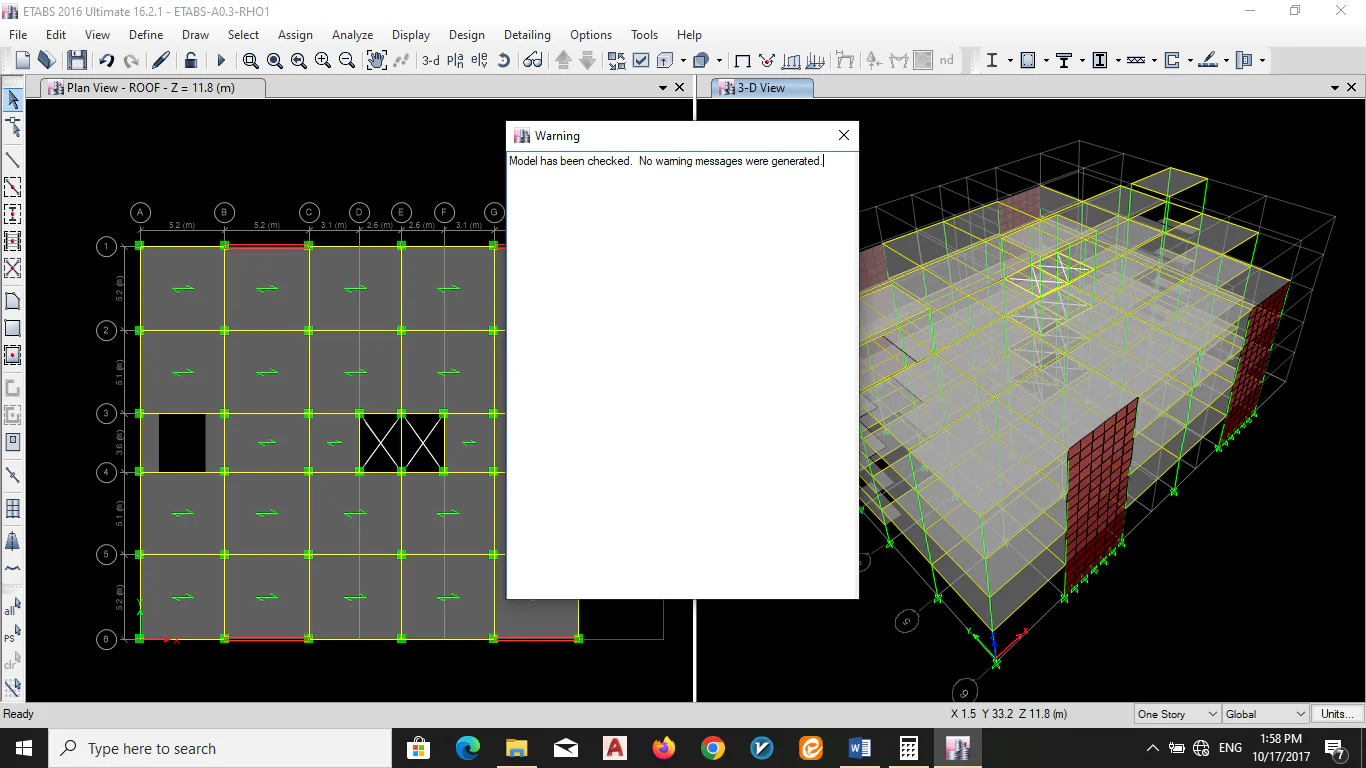The height and width of the screenshot is (768, 1366).
Task: Click the Elevation view toolbar icon
Action: point(479,61)
